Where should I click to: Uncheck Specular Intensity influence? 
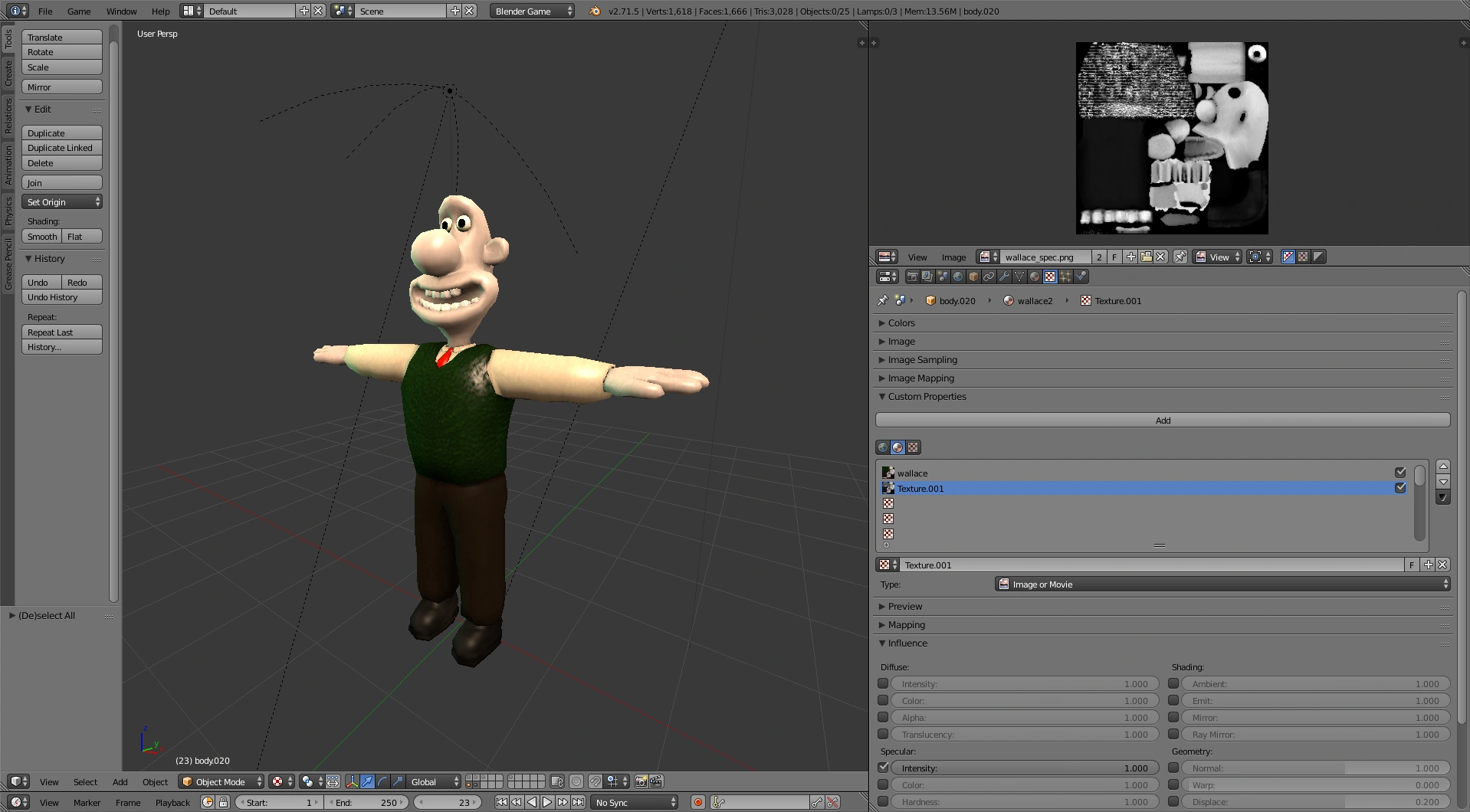click(x=883, y=768)
